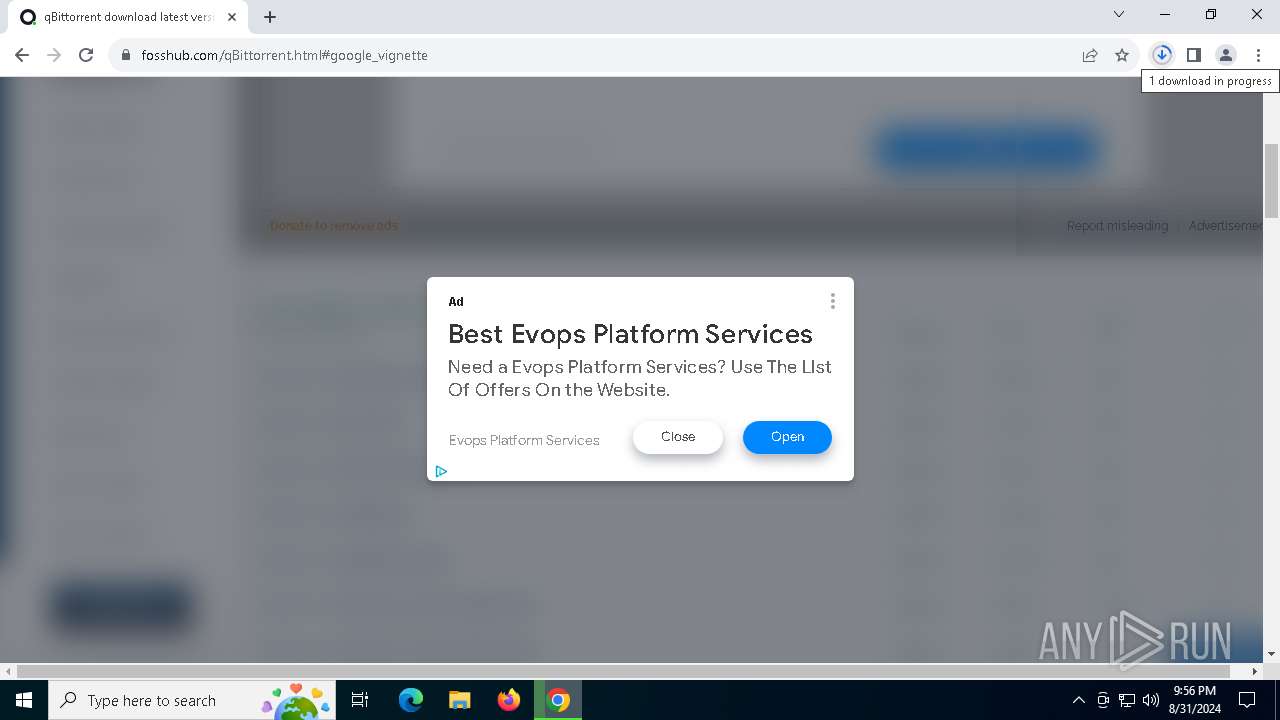Close the Evops ad popup
Screen dimensions: 1280x720
[x=678, y=437]
